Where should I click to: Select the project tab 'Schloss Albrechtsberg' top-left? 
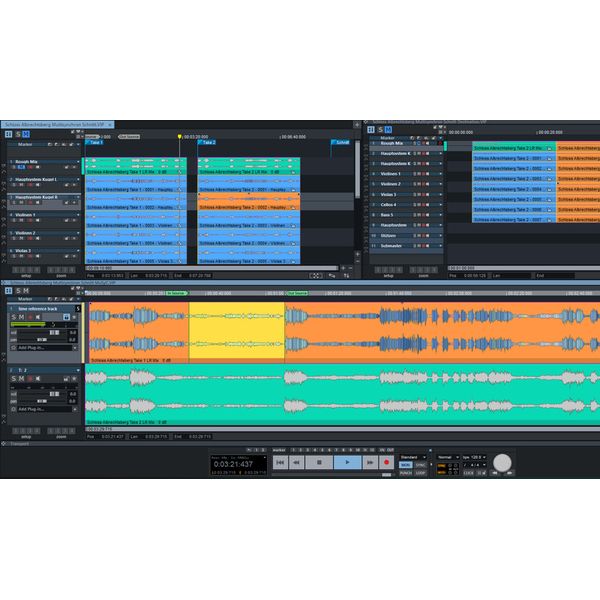[57, 125]
